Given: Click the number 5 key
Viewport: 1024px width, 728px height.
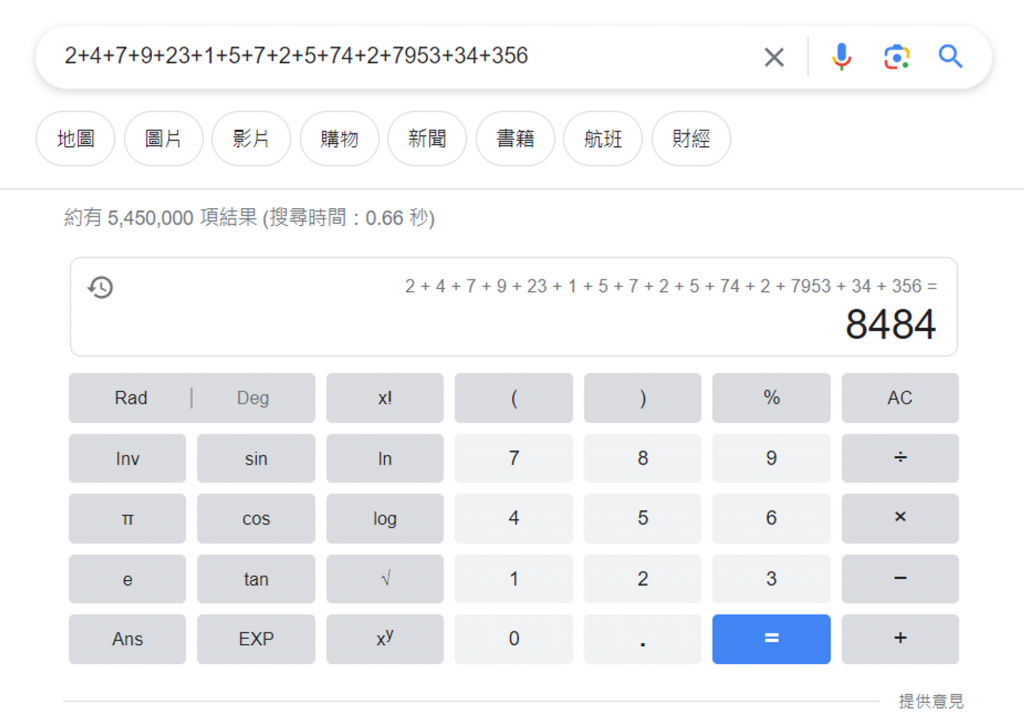Looking at the screenshot, I should [x=643, y=518].
